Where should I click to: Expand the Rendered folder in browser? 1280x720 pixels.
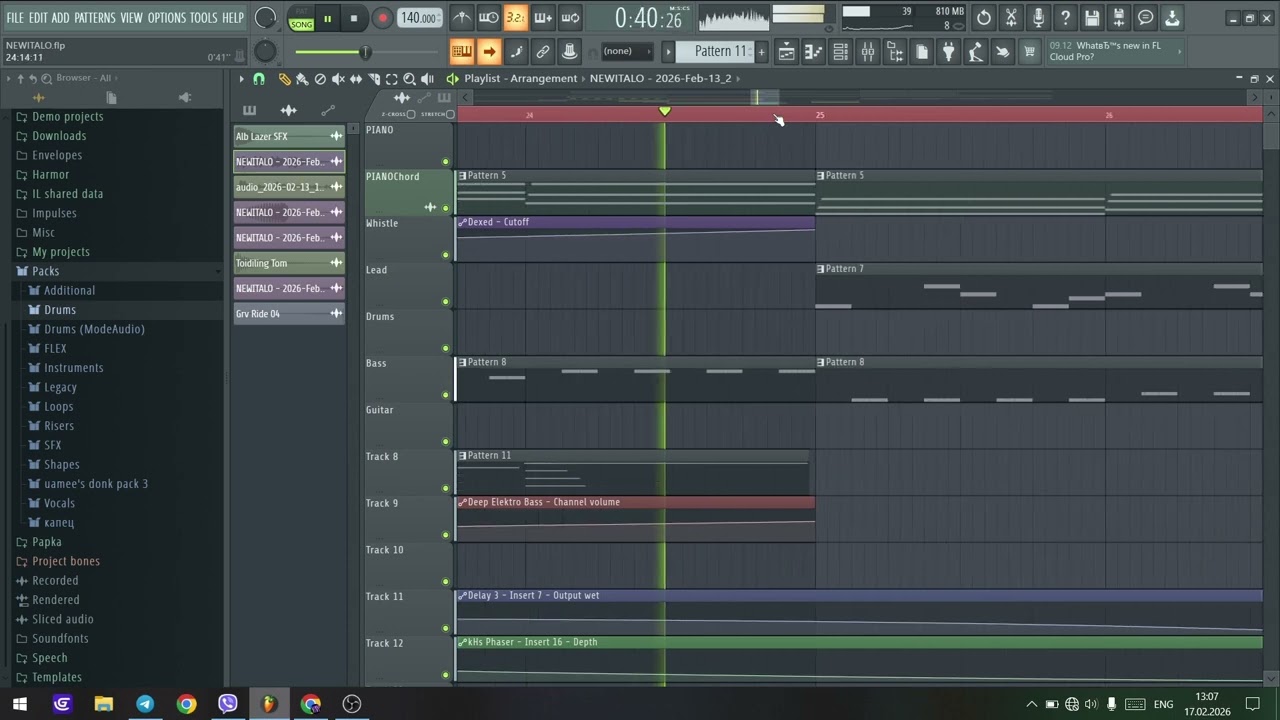[55, 600]
